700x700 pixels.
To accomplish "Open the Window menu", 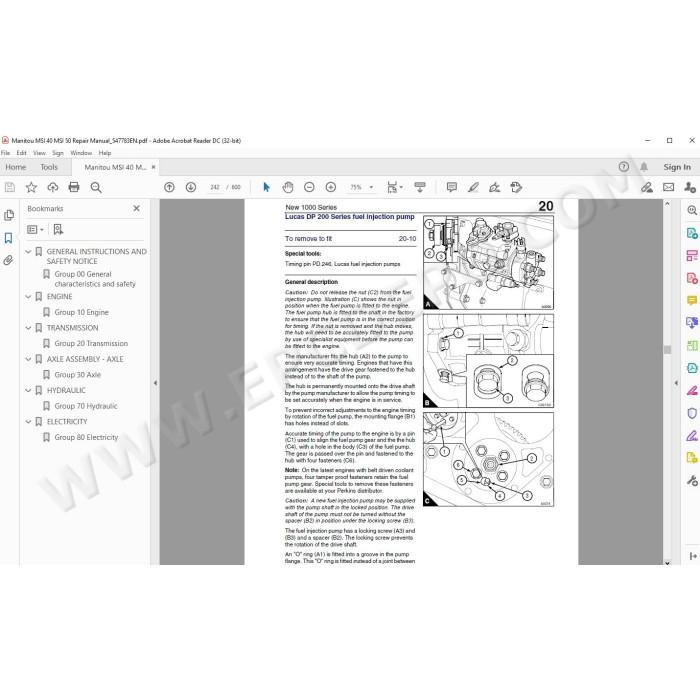I will (81, 153).
